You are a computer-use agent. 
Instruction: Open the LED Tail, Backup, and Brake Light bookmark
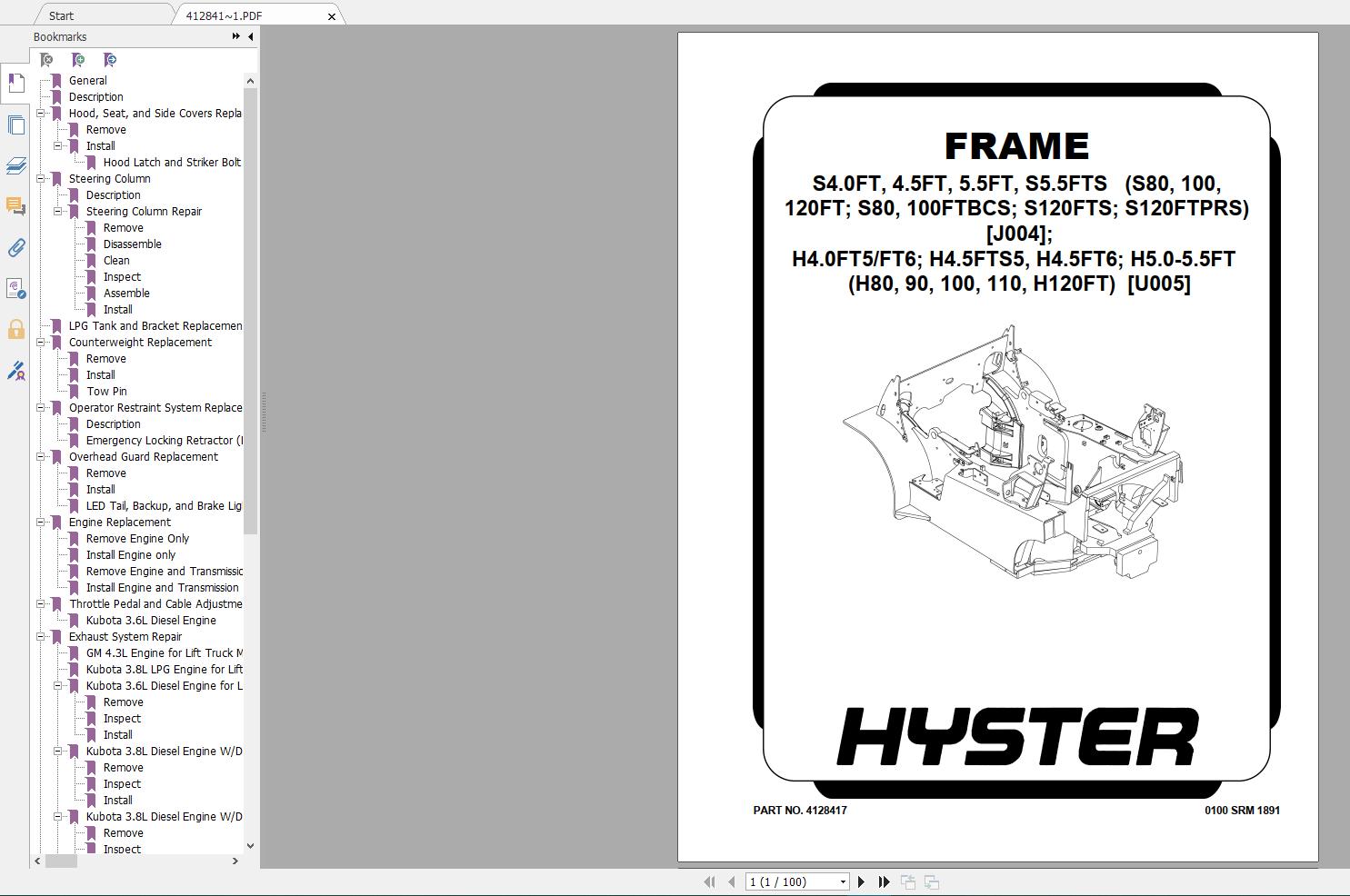164,506
